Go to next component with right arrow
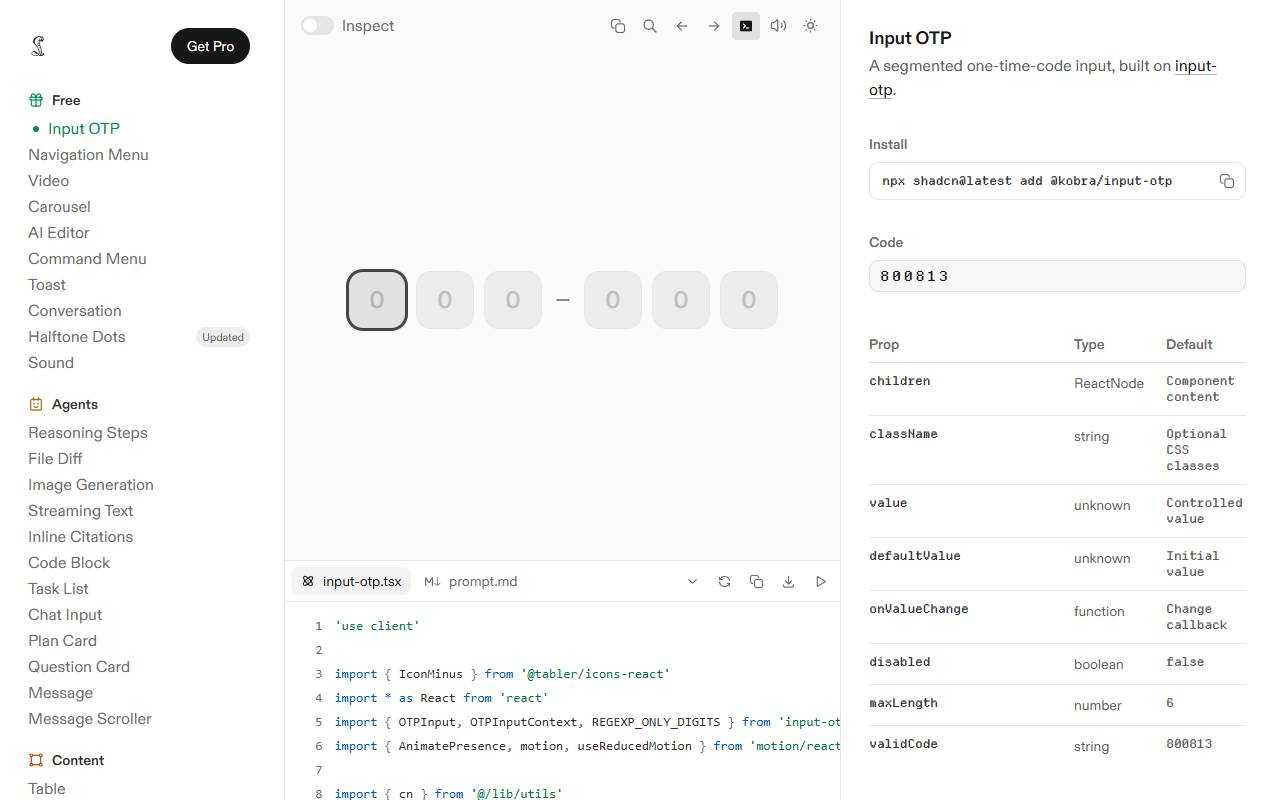The image size is (1280, 800). click(x=714, y=26)
